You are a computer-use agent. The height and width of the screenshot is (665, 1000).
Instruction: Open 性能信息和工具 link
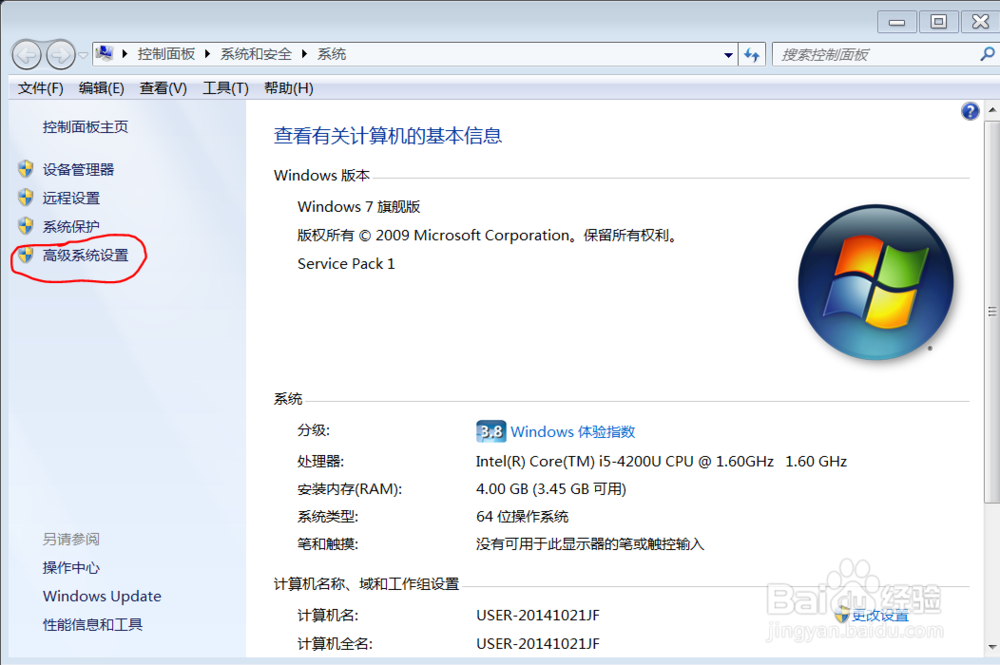point(92,624)
